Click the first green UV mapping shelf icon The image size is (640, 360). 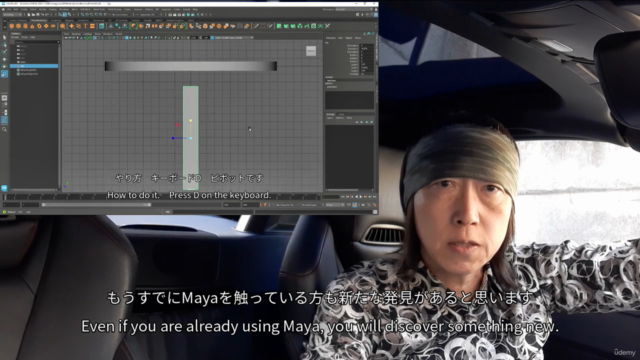[279, 26]
